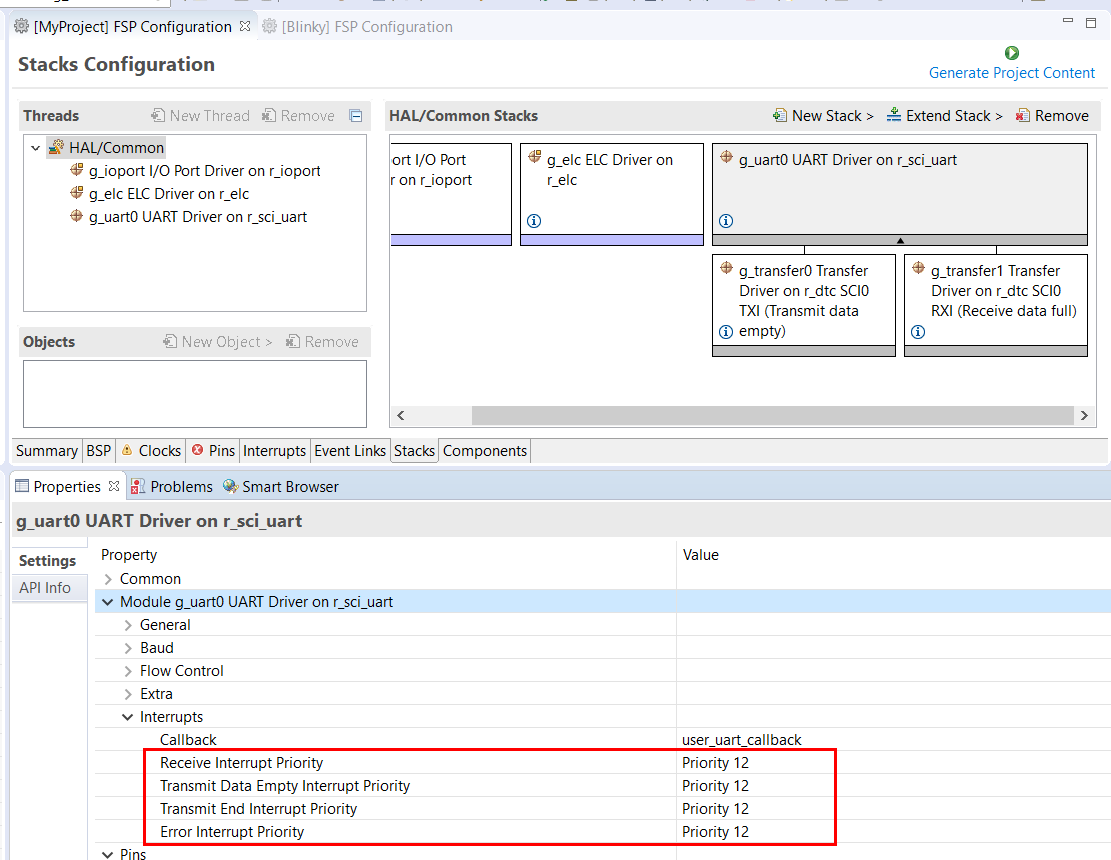The width and height of the screenshot is (1111, 860).
Task: Click info icon on g_transfer1 block
Action: pyautogui.click(x=918, y=332)
